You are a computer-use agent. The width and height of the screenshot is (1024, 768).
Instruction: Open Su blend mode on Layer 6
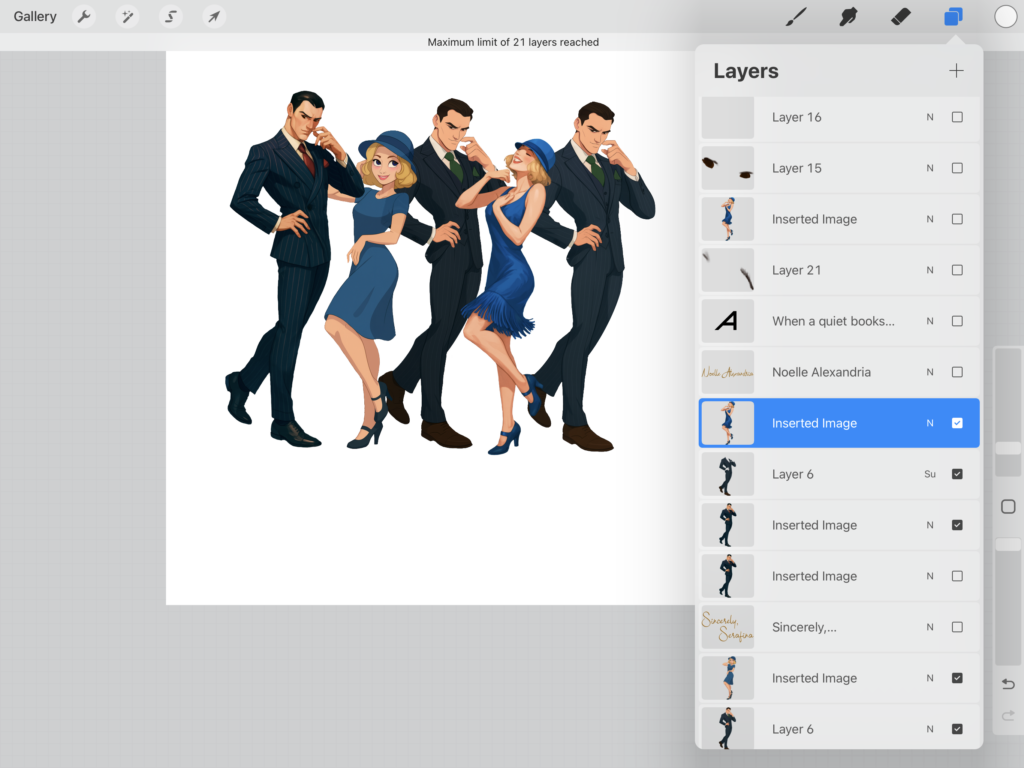[x=930, y=474]
